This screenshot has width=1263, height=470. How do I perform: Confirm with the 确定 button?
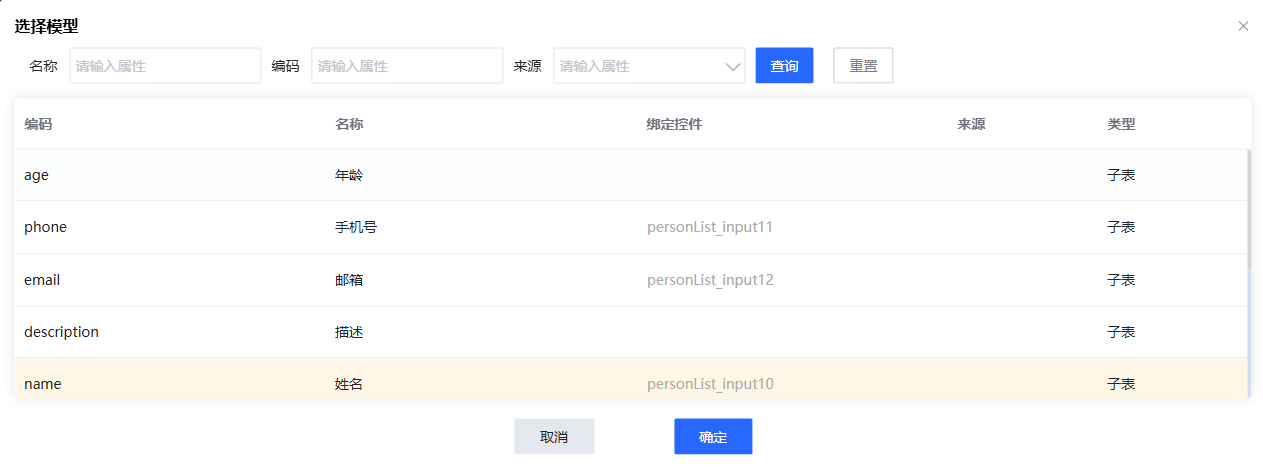[713, 437]
